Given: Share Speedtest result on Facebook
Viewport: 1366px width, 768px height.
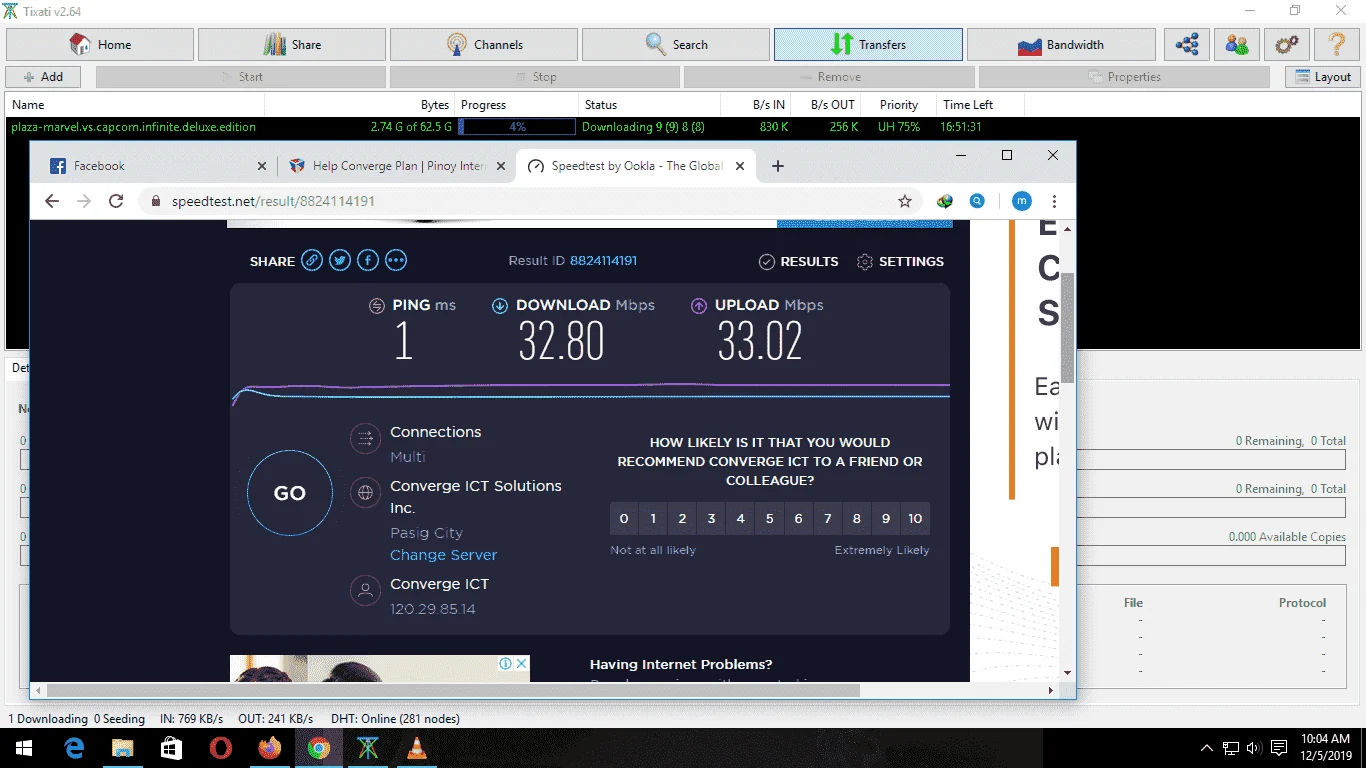Looking at the screenshot, I should tap(368, 261).
